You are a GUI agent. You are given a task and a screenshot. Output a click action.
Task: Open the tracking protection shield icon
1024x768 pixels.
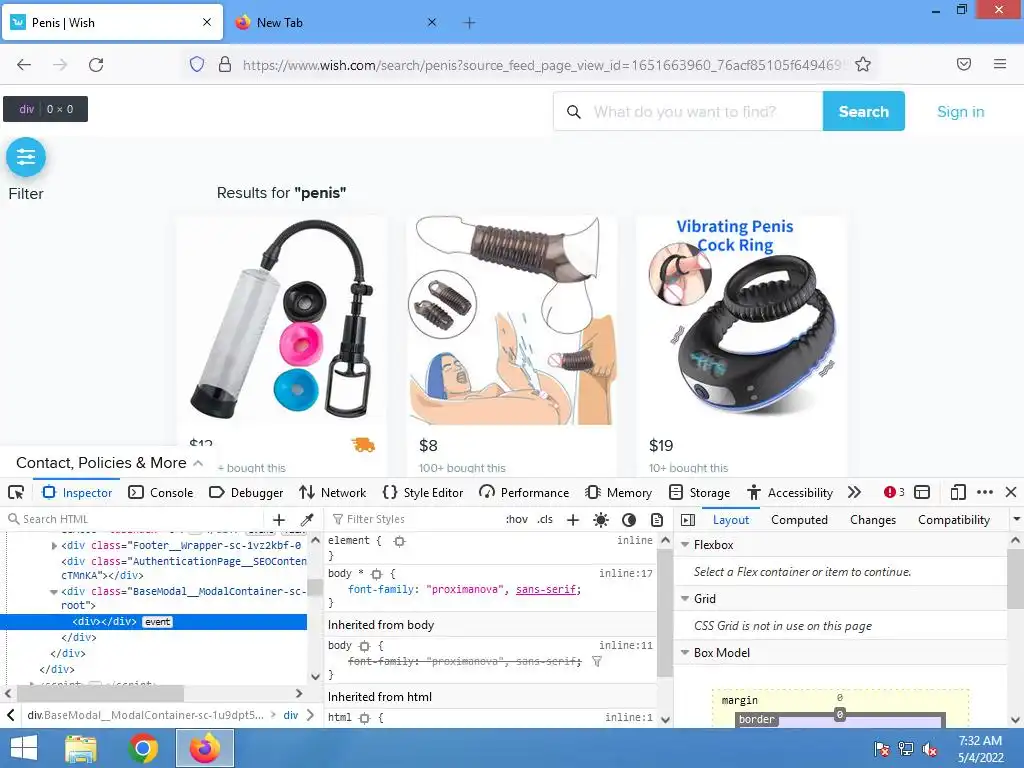(x=197, y=64)
